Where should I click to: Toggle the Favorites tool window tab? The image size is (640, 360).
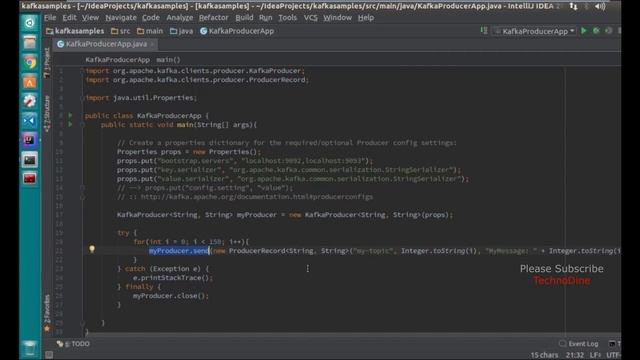coord(47,313)
